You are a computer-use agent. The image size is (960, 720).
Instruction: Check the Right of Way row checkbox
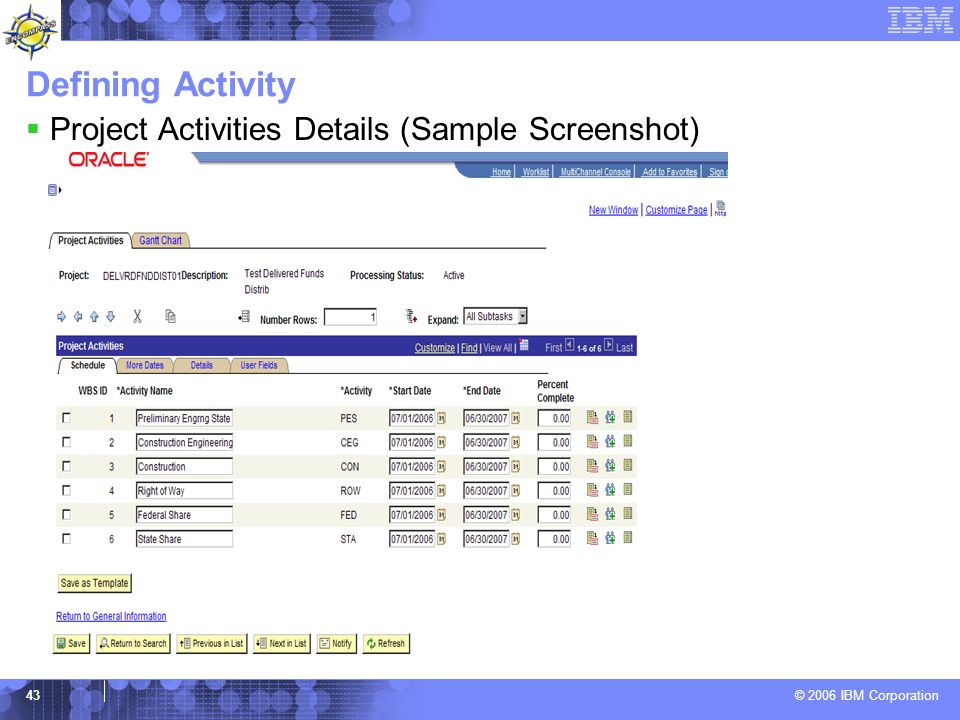[x=67, y=490]
